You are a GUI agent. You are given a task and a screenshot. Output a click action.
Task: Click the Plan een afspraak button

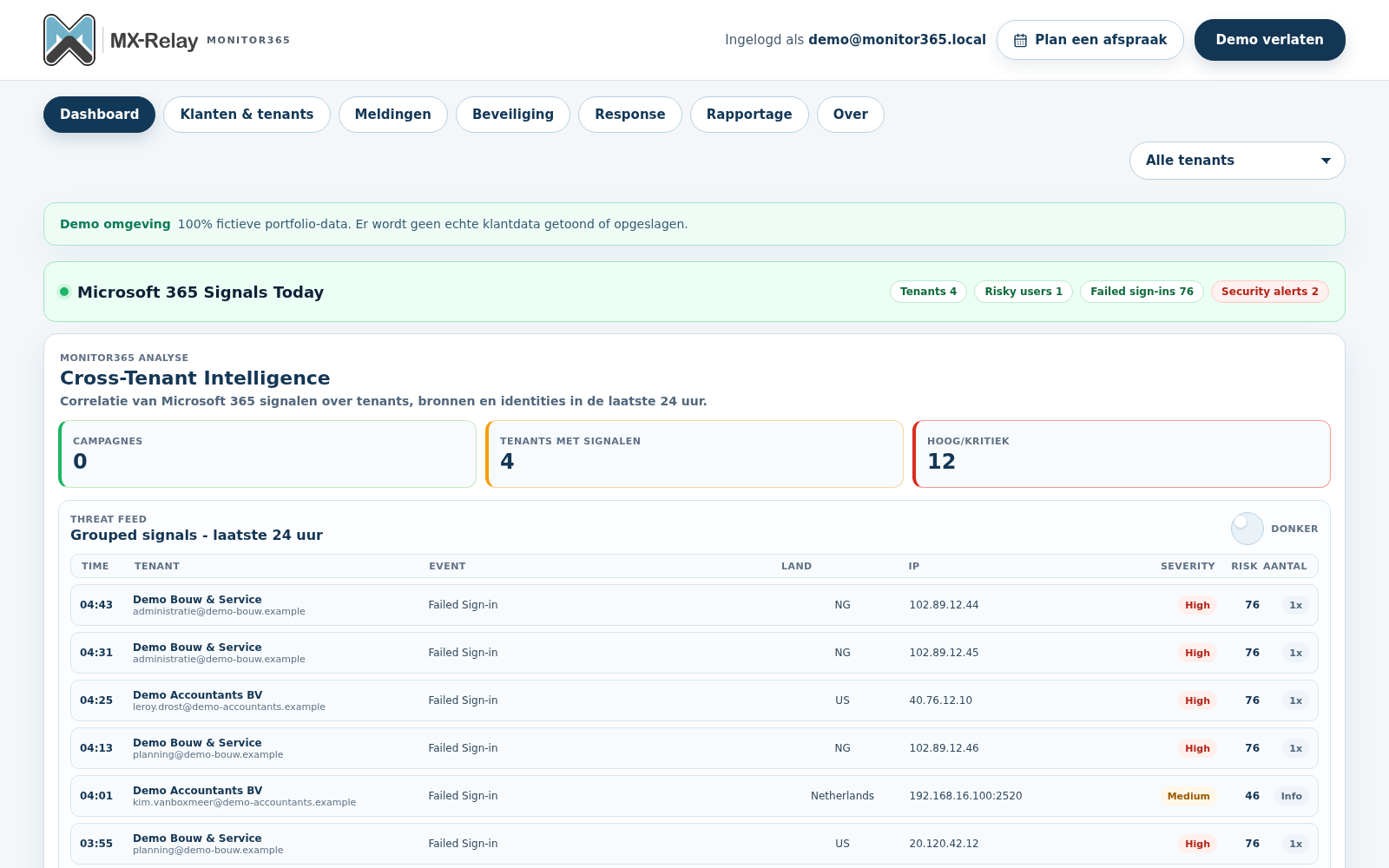click(x=1090, y=40)
